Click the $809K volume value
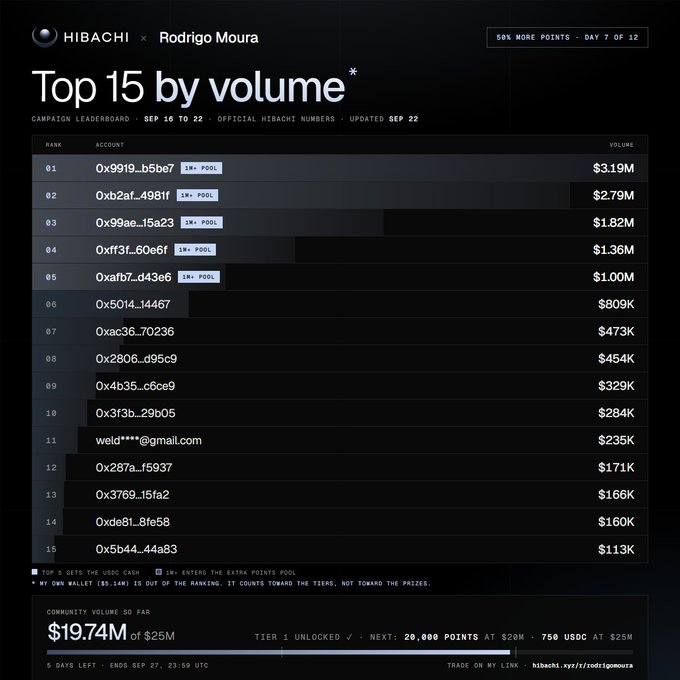This screenshot has height=680, width=680. pyautogui.click(x=616, y=304)
